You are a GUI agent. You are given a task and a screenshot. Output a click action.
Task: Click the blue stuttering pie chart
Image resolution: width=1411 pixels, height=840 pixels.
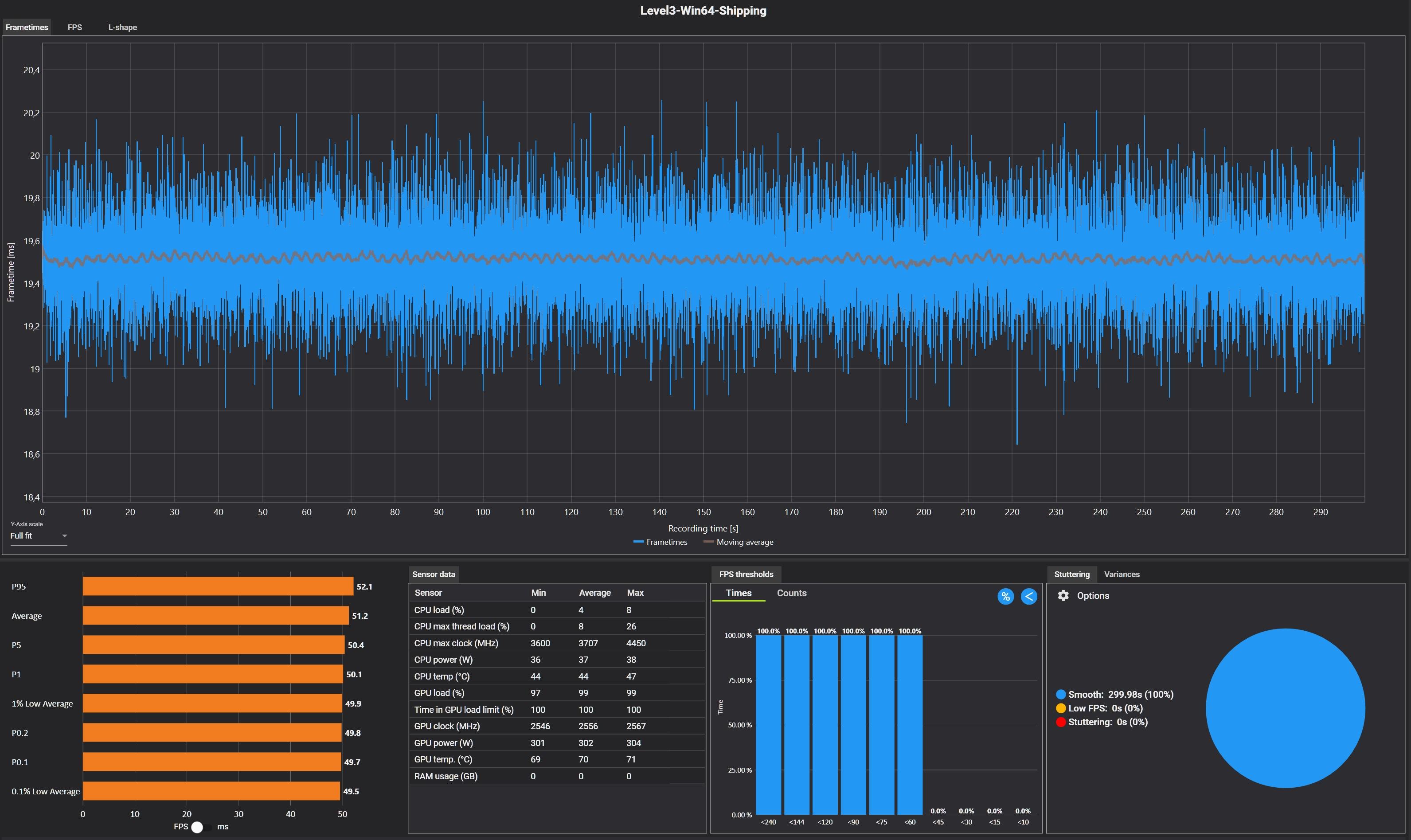[x=1286, y=708]
